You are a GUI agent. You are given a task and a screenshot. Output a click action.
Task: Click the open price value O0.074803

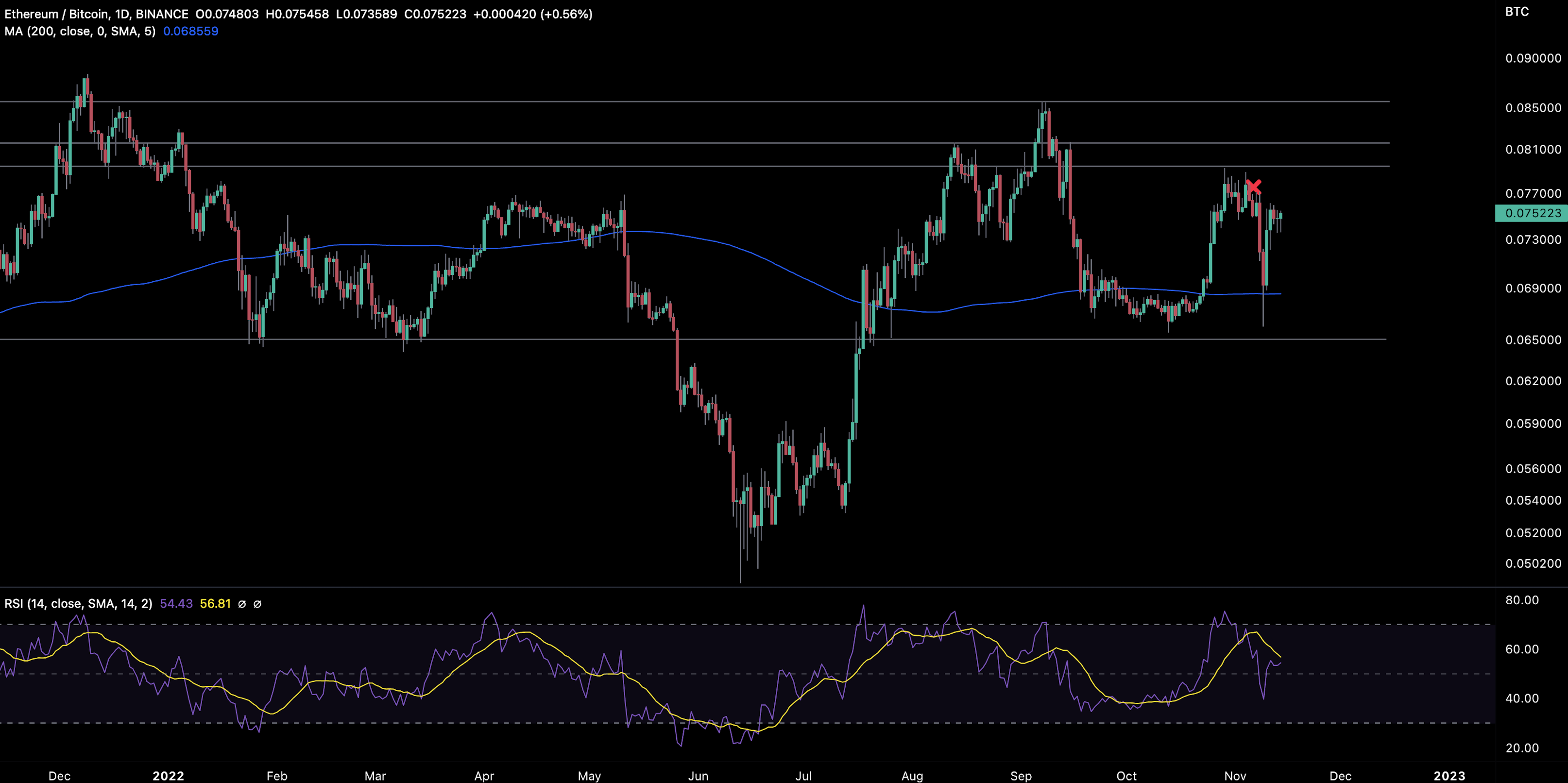coord(227,14)
